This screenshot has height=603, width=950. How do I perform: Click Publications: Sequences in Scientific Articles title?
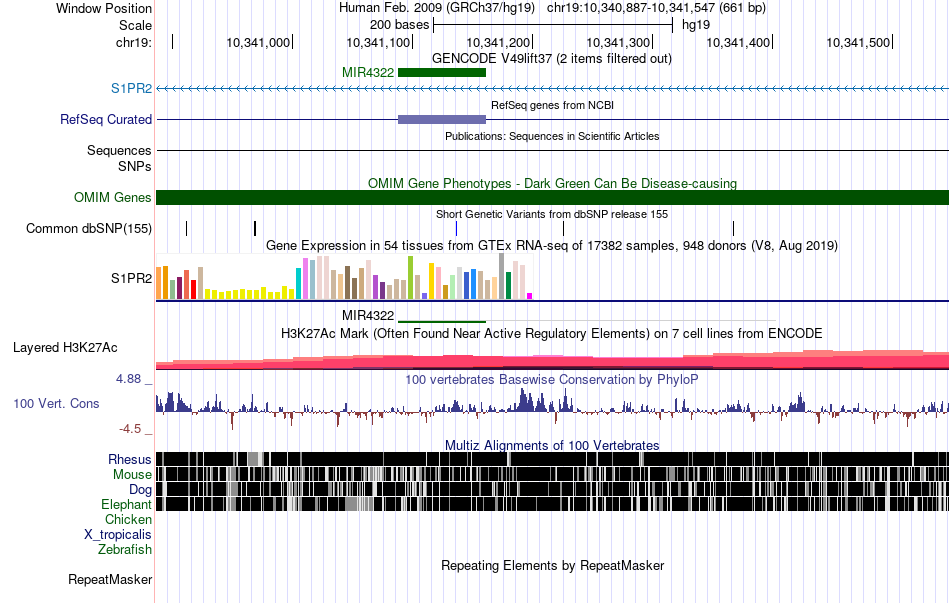552,136
